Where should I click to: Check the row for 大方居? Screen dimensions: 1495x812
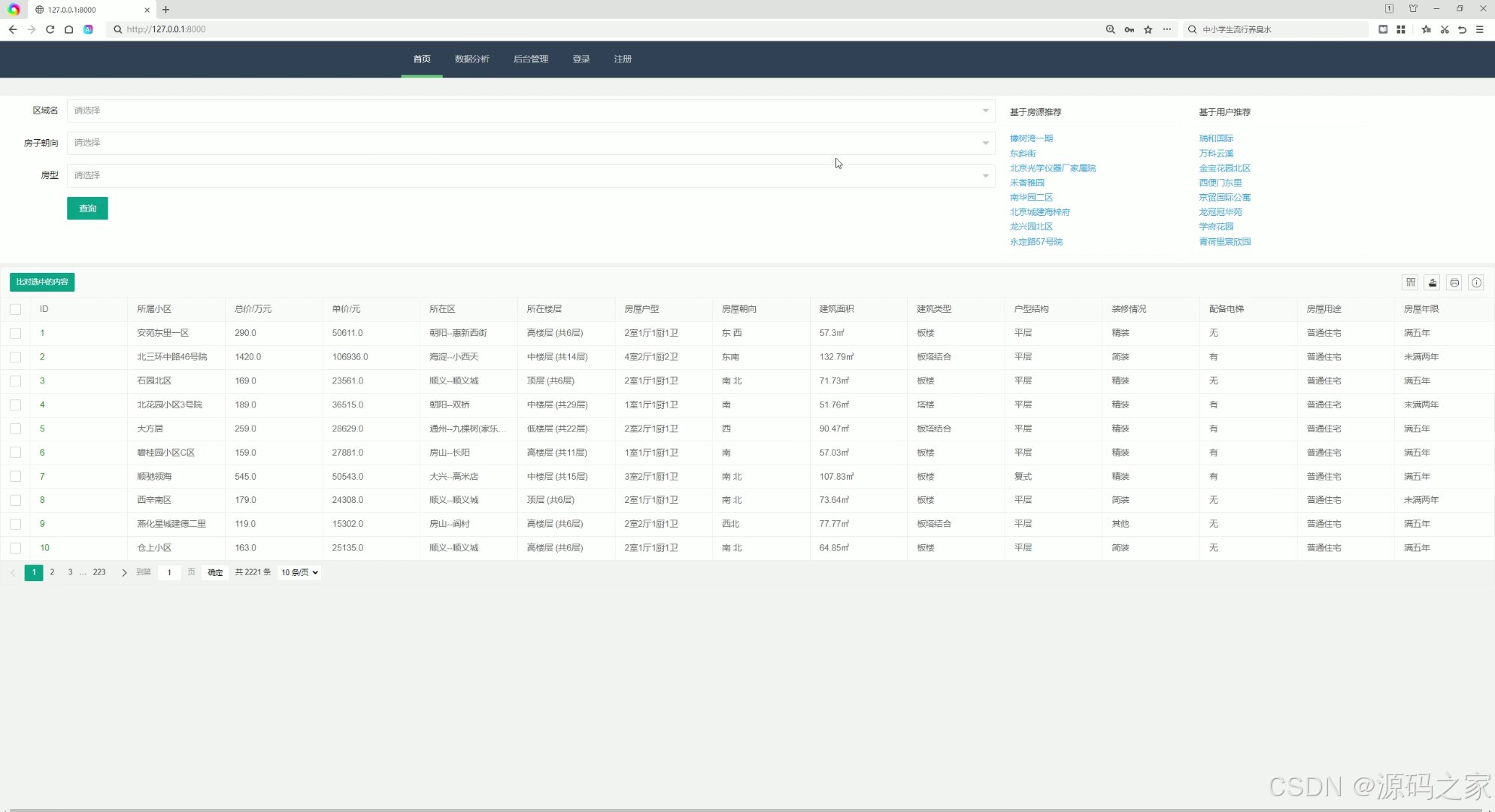click(x=15, y=429)
